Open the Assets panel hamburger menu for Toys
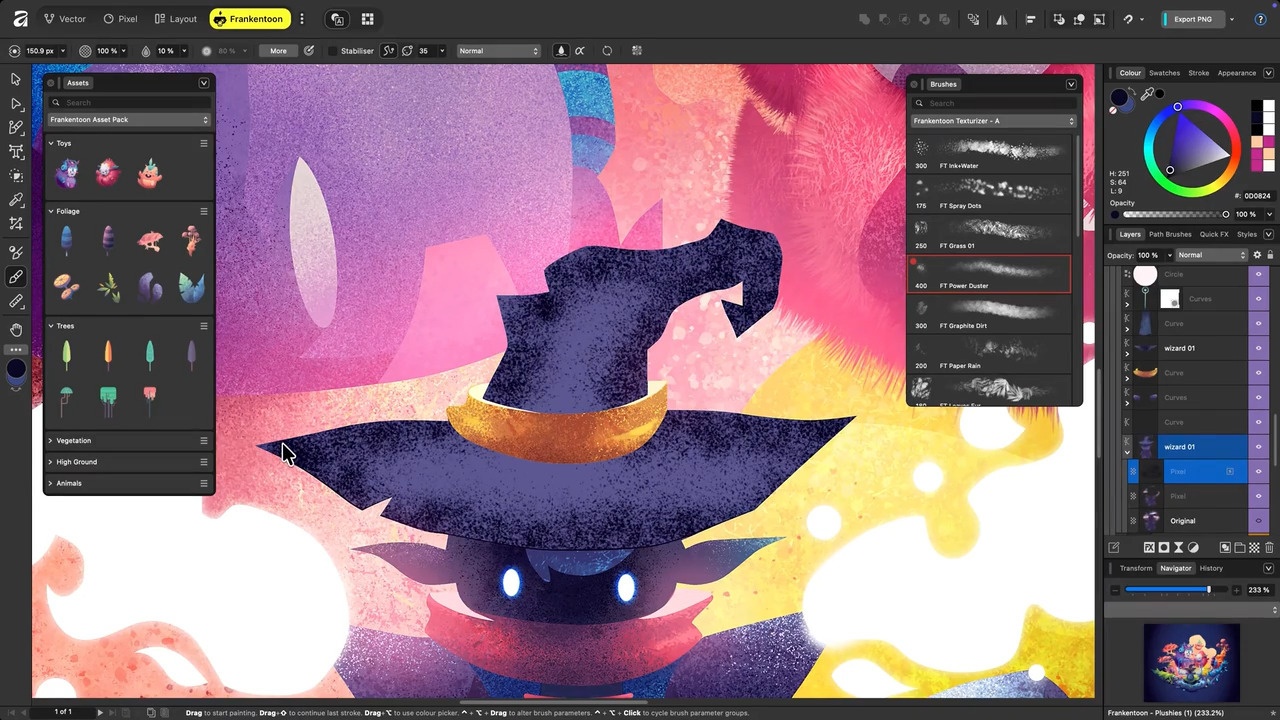 pos(204,143)
